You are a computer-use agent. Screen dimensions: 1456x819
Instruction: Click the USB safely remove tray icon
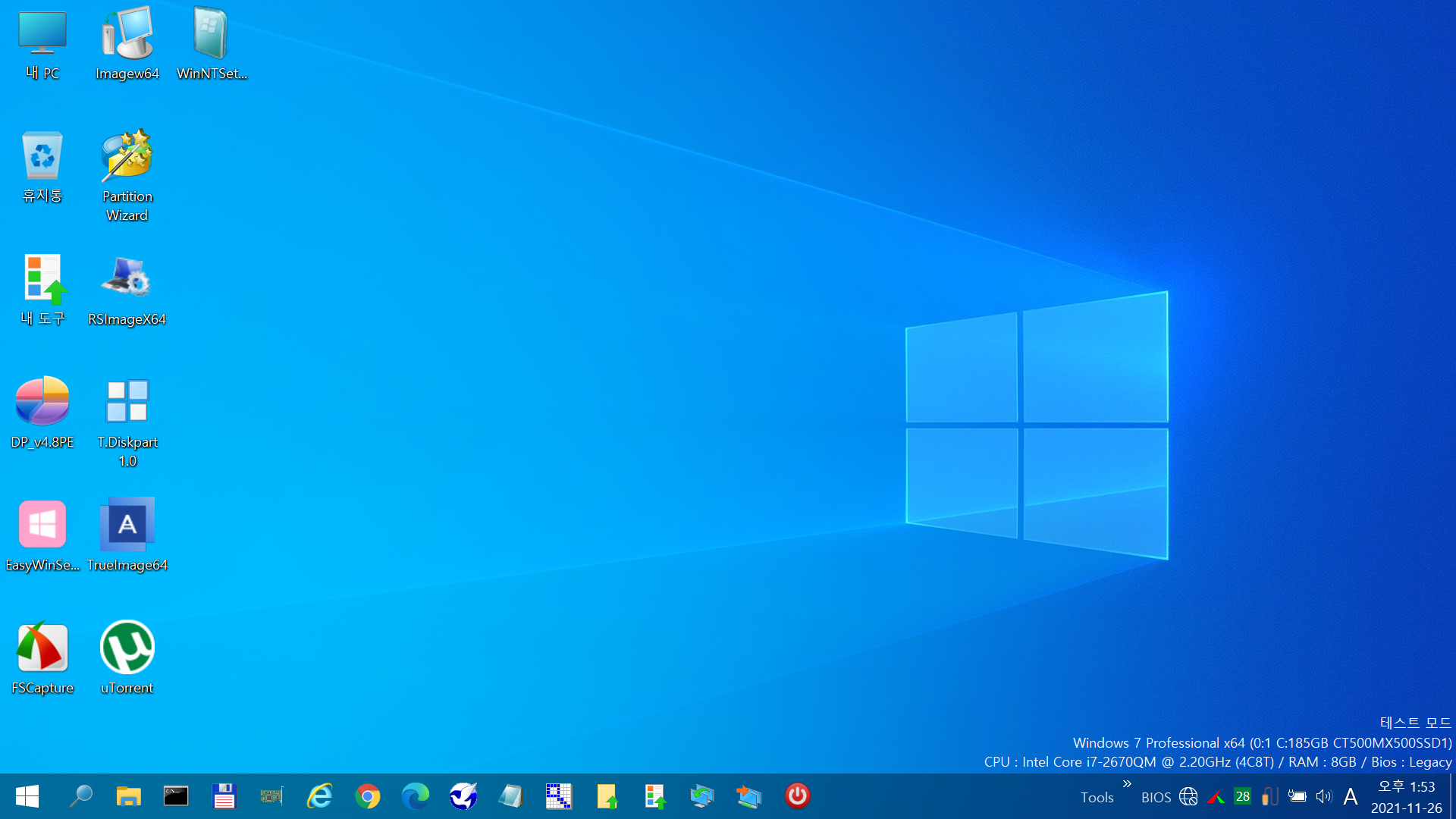tap(1269, 796)
